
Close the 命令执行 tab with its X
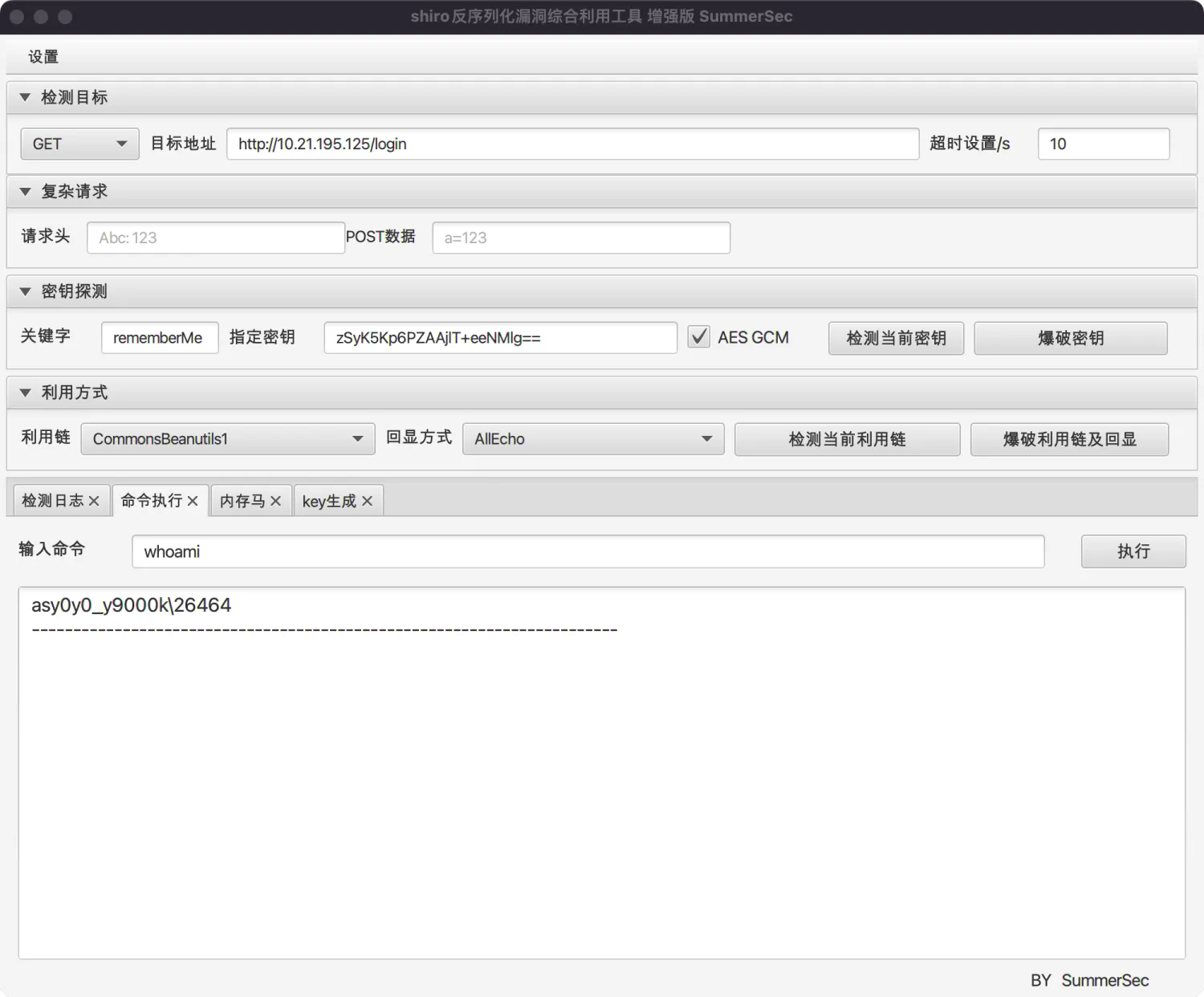click(x=193, y=501)
